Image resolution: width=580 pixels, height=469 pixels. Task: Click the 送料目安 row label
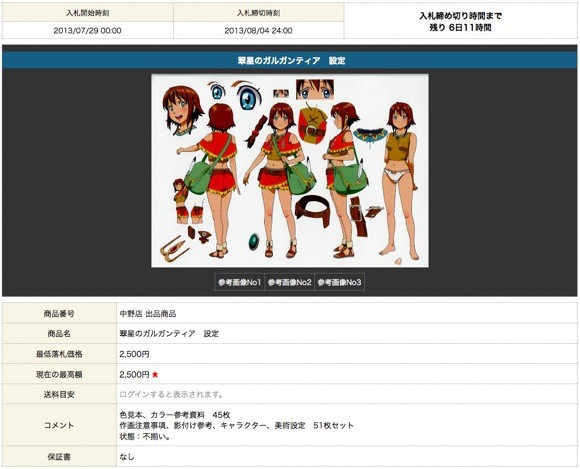click(59, 395)
